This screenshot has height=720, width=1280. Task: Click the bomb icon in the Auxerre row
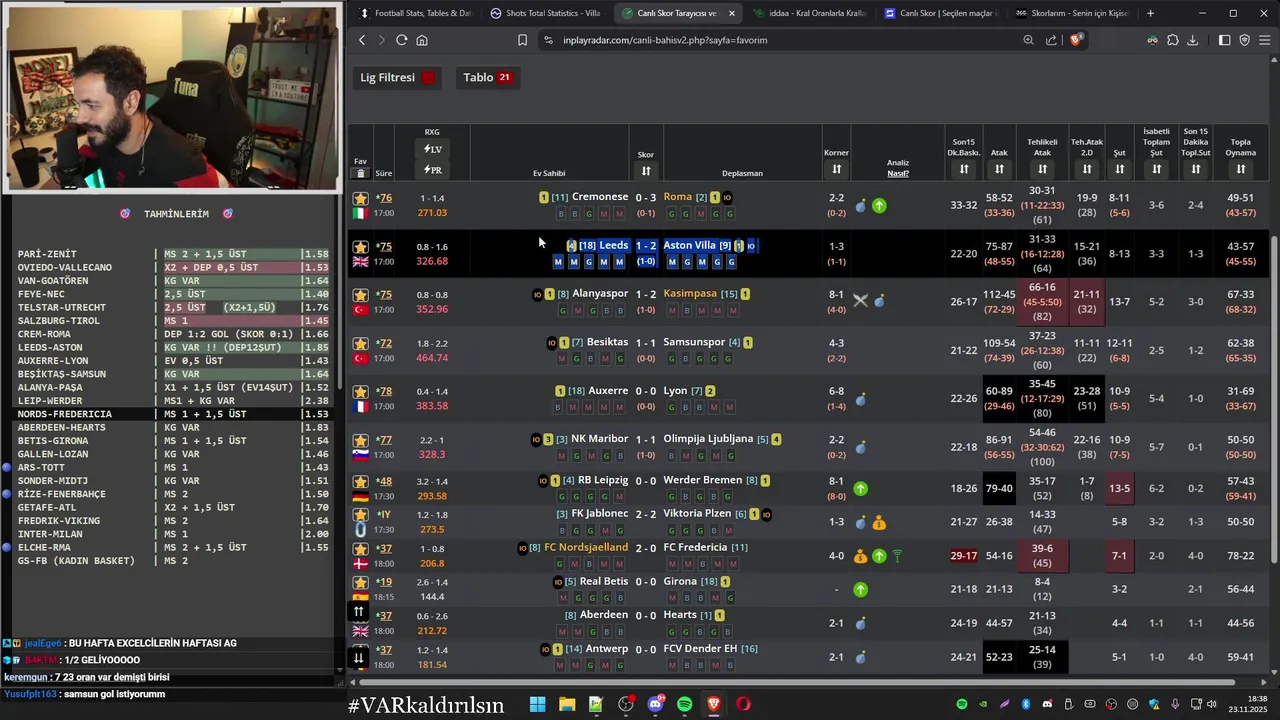861,400
